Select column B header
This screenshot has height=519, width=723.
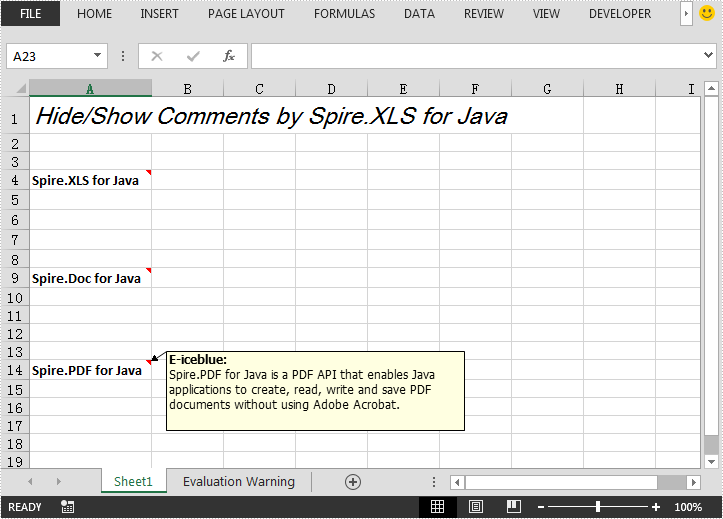pos(188,88)
